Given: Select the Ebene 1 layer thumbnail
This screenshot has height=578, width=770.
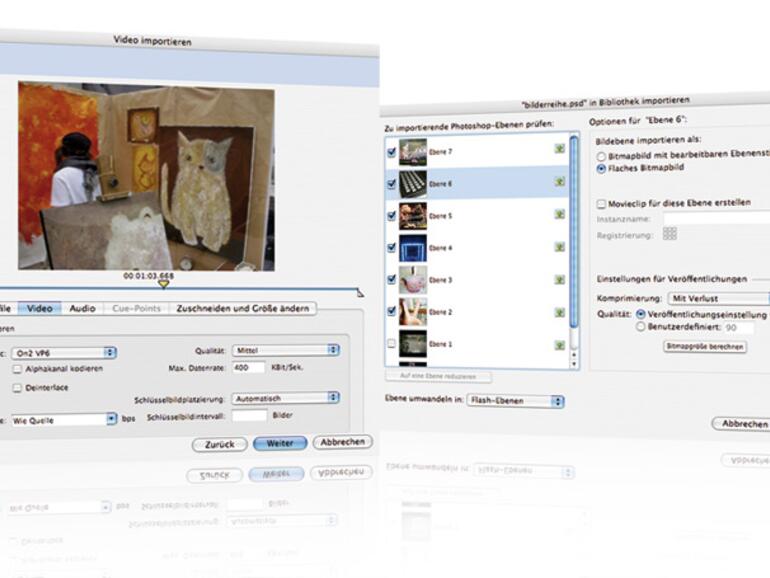Looking at the screenshot, I should click(412, 343).
